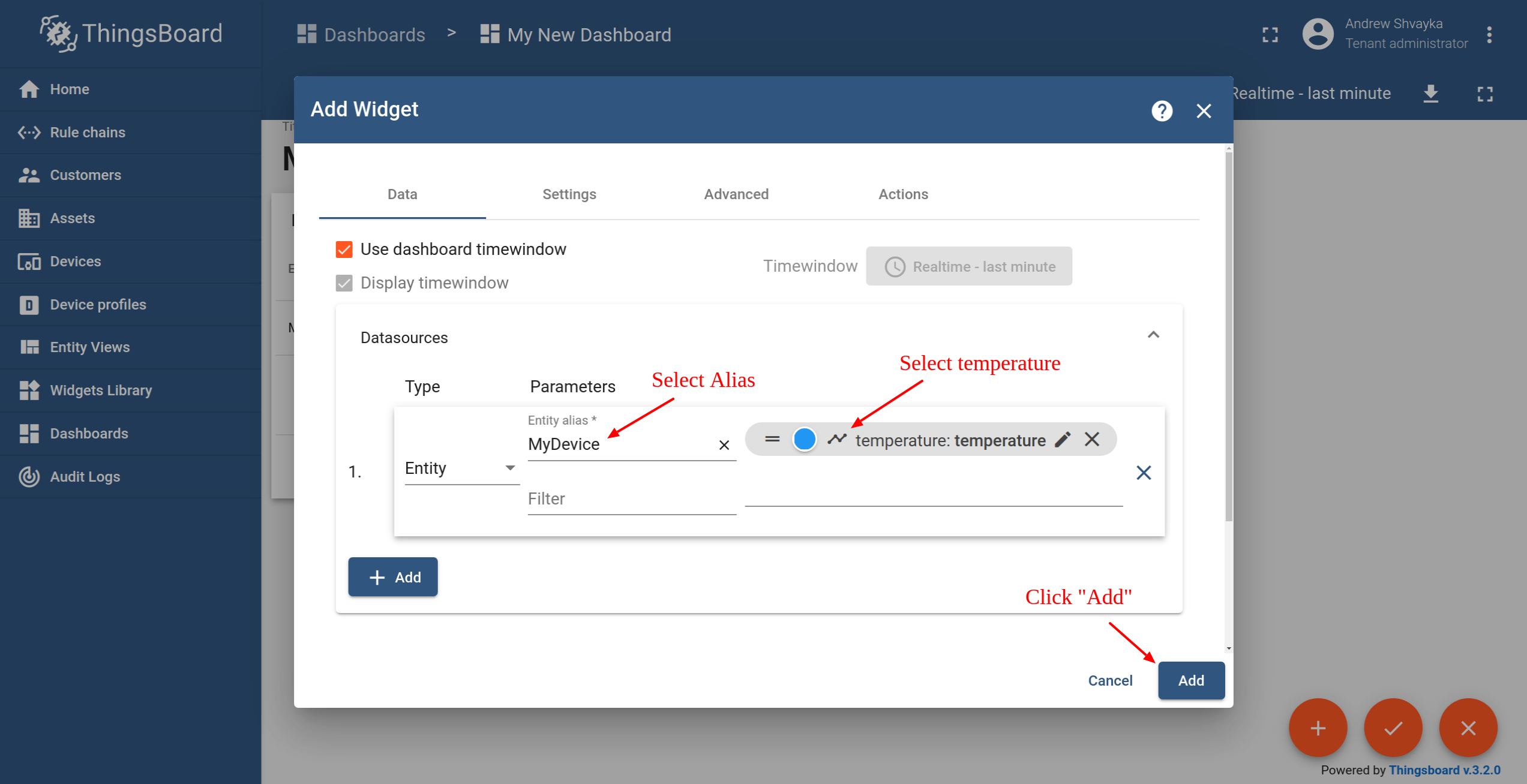The width and height of the screenshot is (1527, 784).
Task: Click the help question mark icon
Action: tap(1162, 110)
